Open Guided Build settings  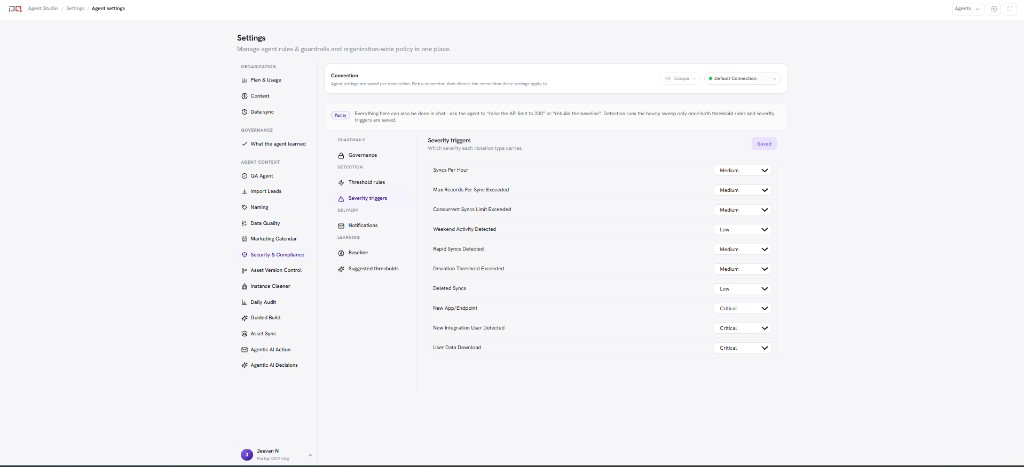261,318
